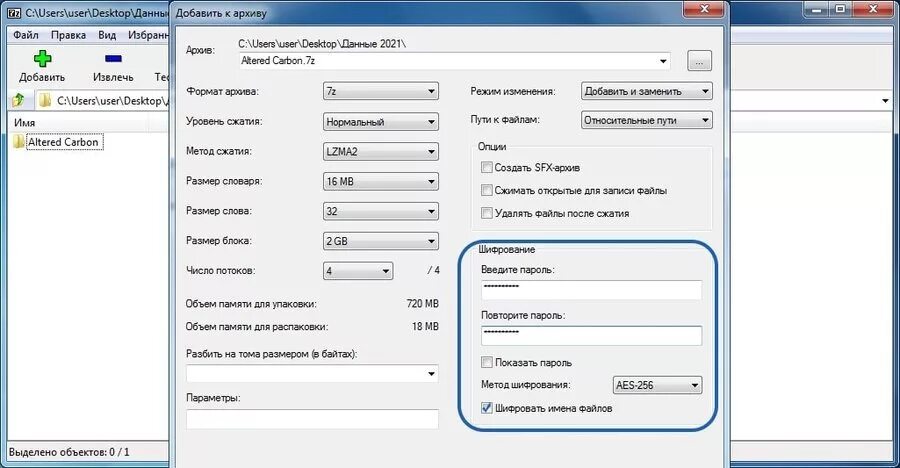This screenshot has width=900, height=468.
Task: Click the Выделено объектов status text
Action: [x=69, y=452]
